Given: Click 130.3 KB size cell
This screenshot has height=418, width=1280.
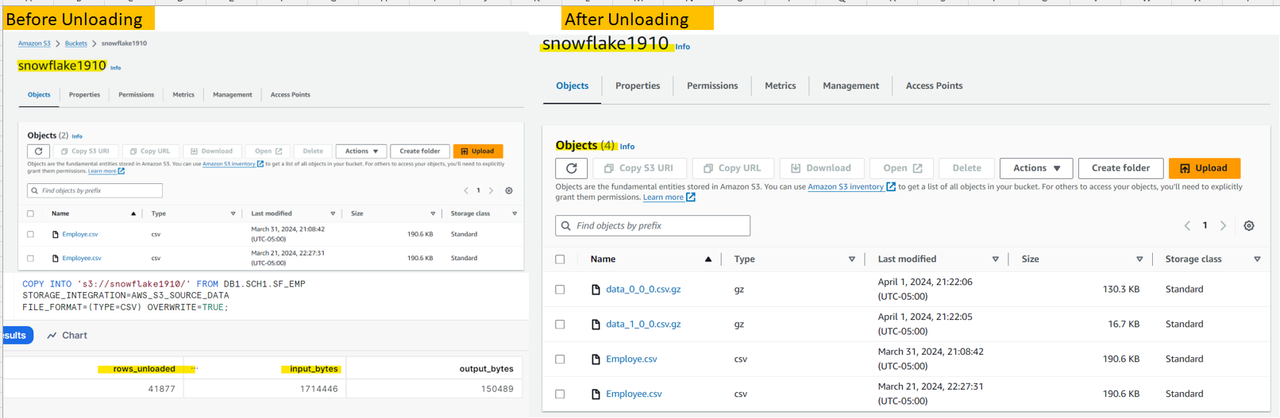Looking at the screenshot, I should pos(1120,290).
